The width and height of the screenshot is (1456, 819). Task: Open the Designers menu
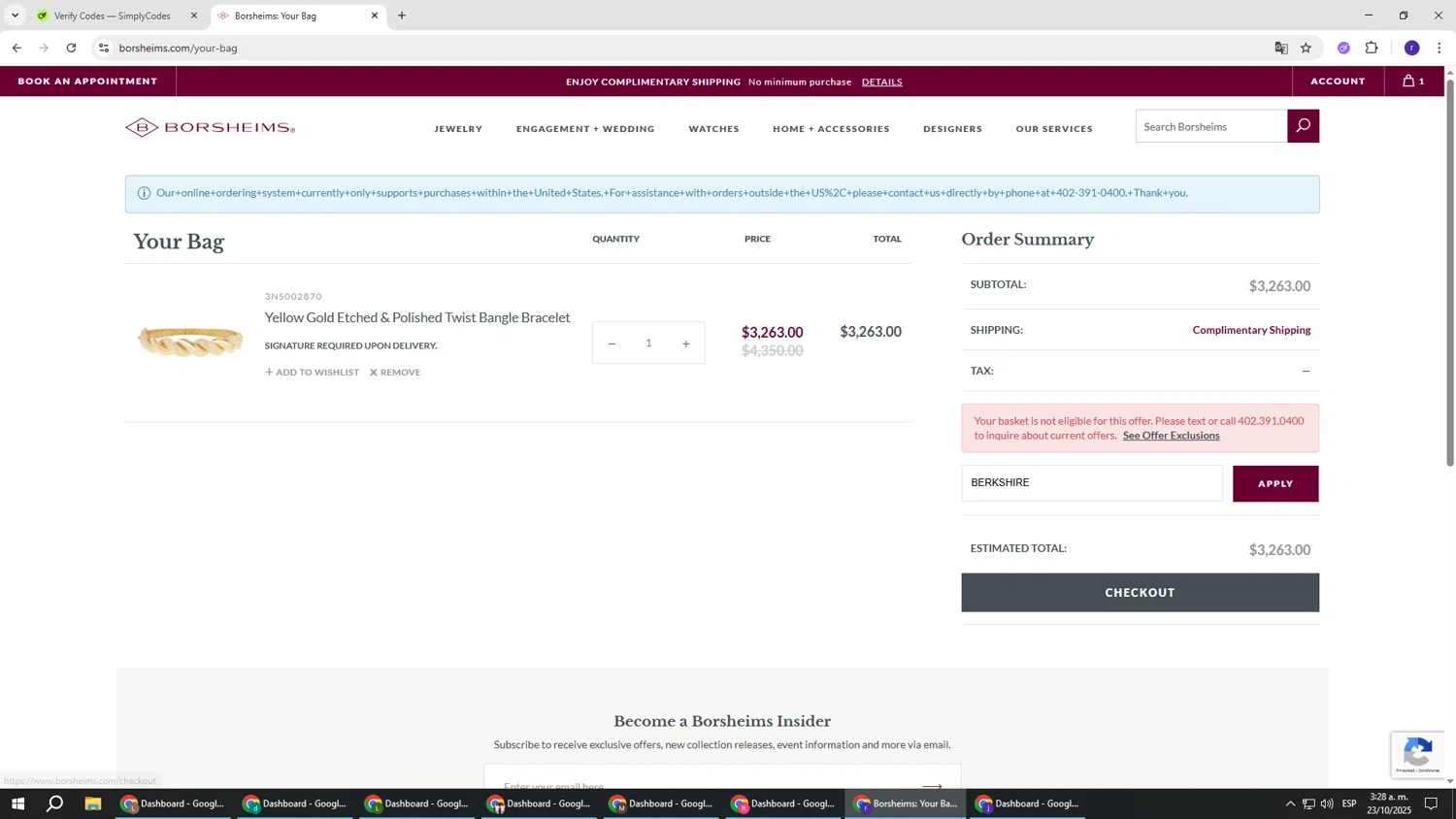click(x=952, y=128)
